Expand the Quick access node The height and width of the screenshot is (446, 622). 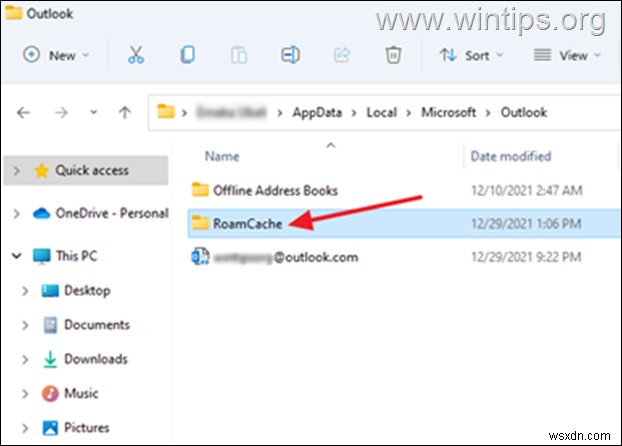(16, 171)
